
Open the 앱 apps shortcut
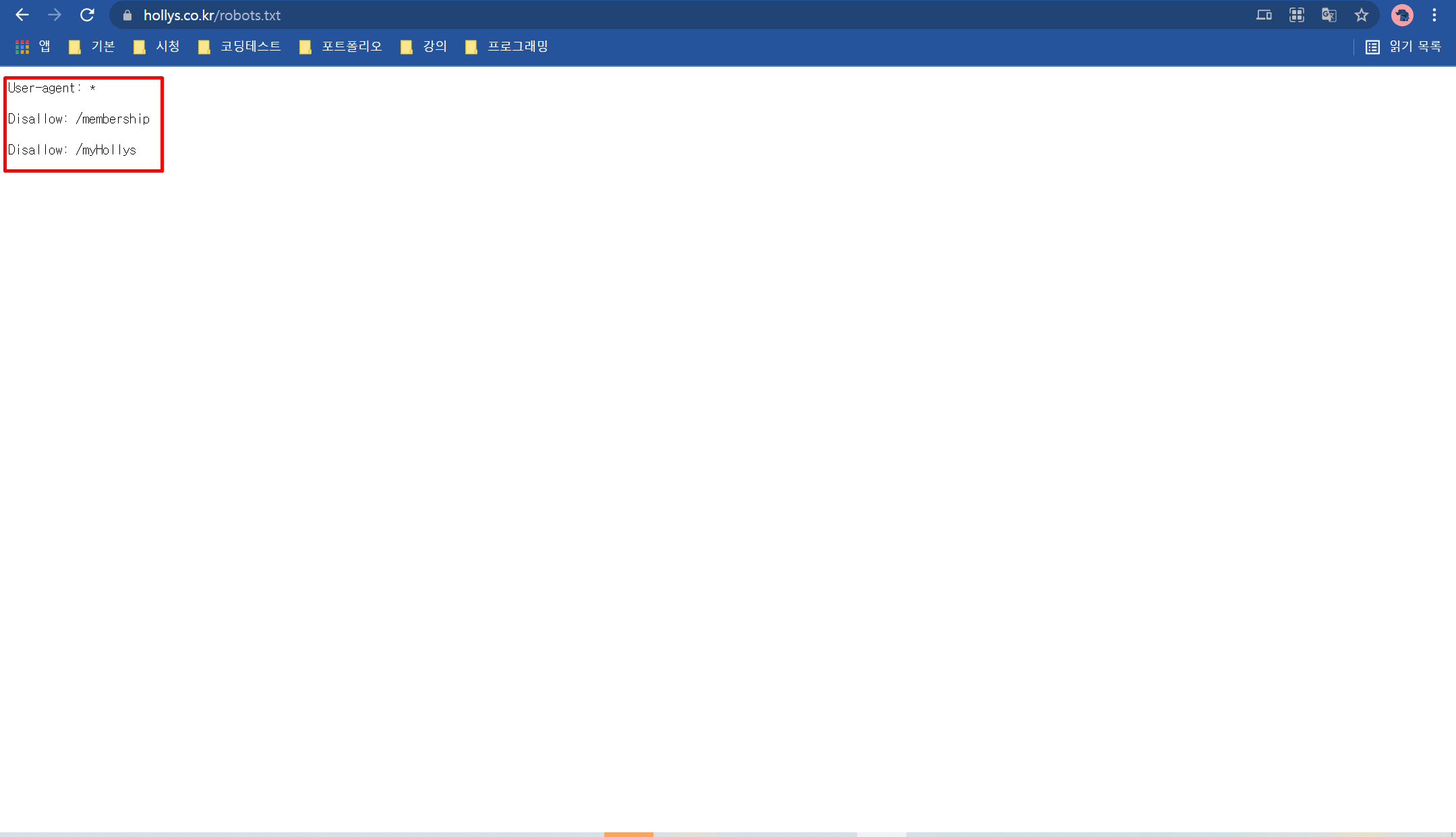[x=33, y=47]
